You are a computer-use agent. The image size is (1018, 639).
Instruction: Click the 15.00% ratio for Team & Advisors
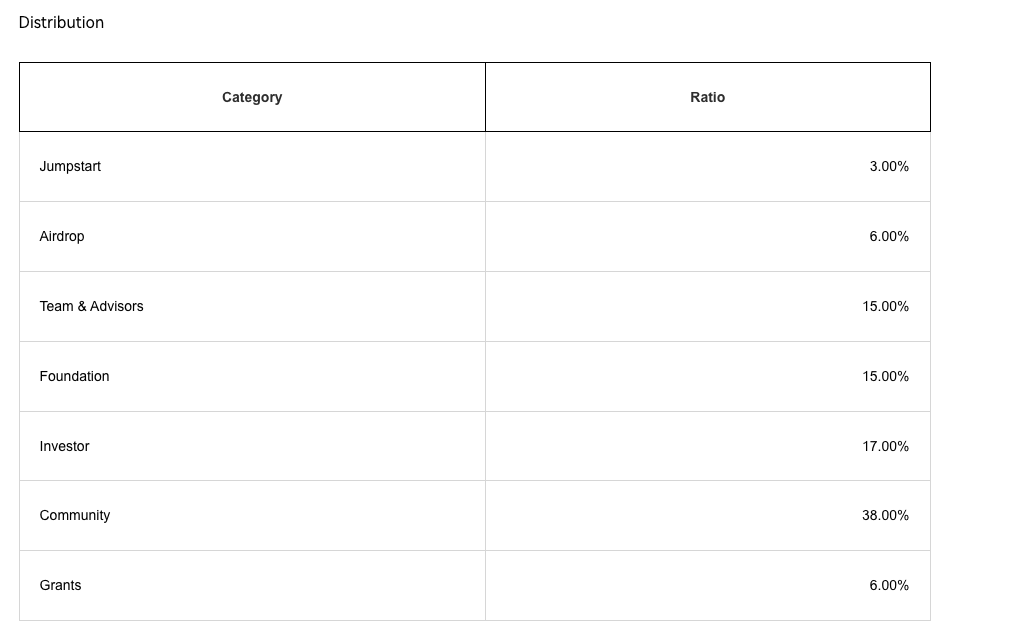885,306
